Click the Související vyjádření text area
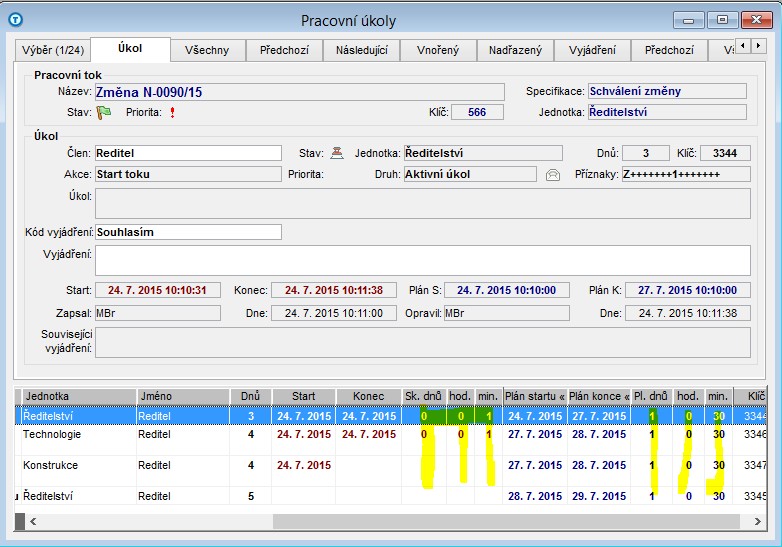782x547 pixels. coord(423,342)
